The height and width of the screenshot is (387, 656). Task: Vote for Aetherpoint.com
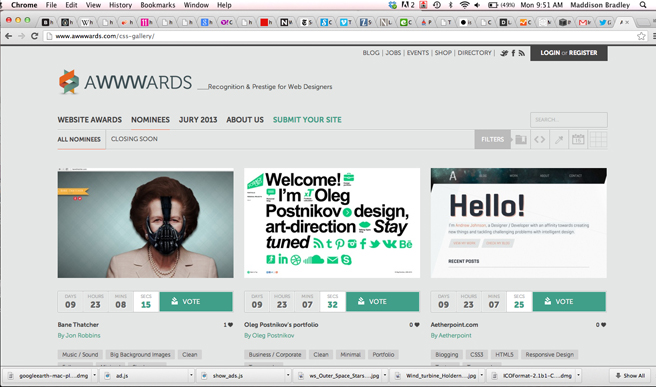(569, 302)
